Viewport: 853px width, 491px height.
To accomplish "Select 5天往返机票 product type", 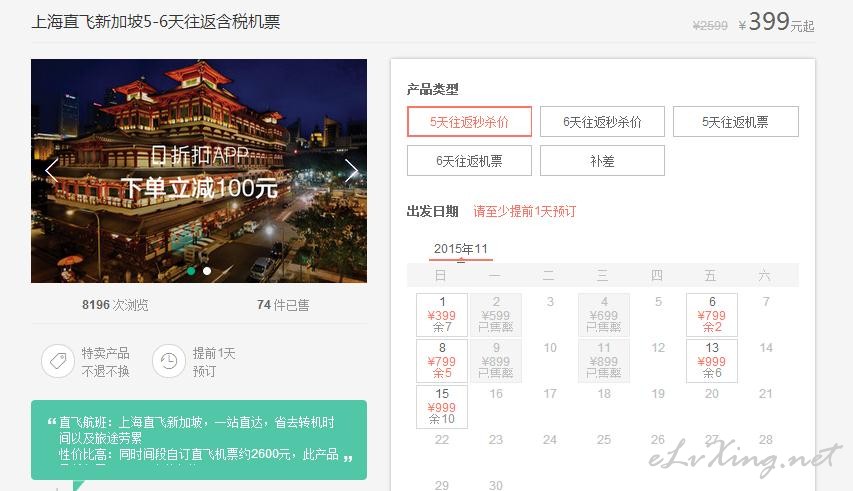I will [x=735, y=122].
